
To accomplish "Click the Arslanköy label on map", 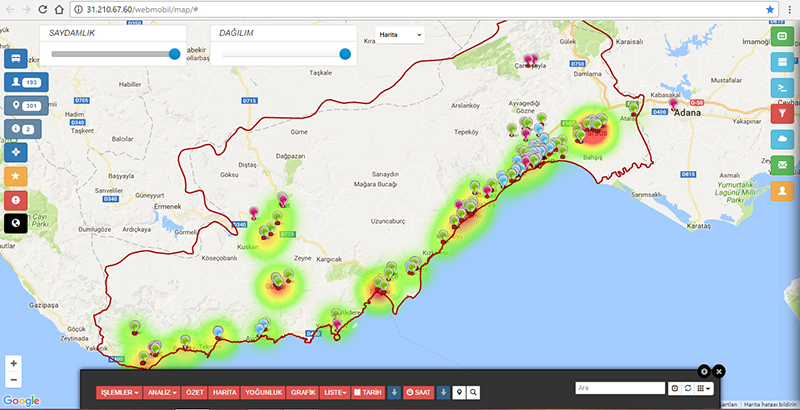I will click(466, 106).
